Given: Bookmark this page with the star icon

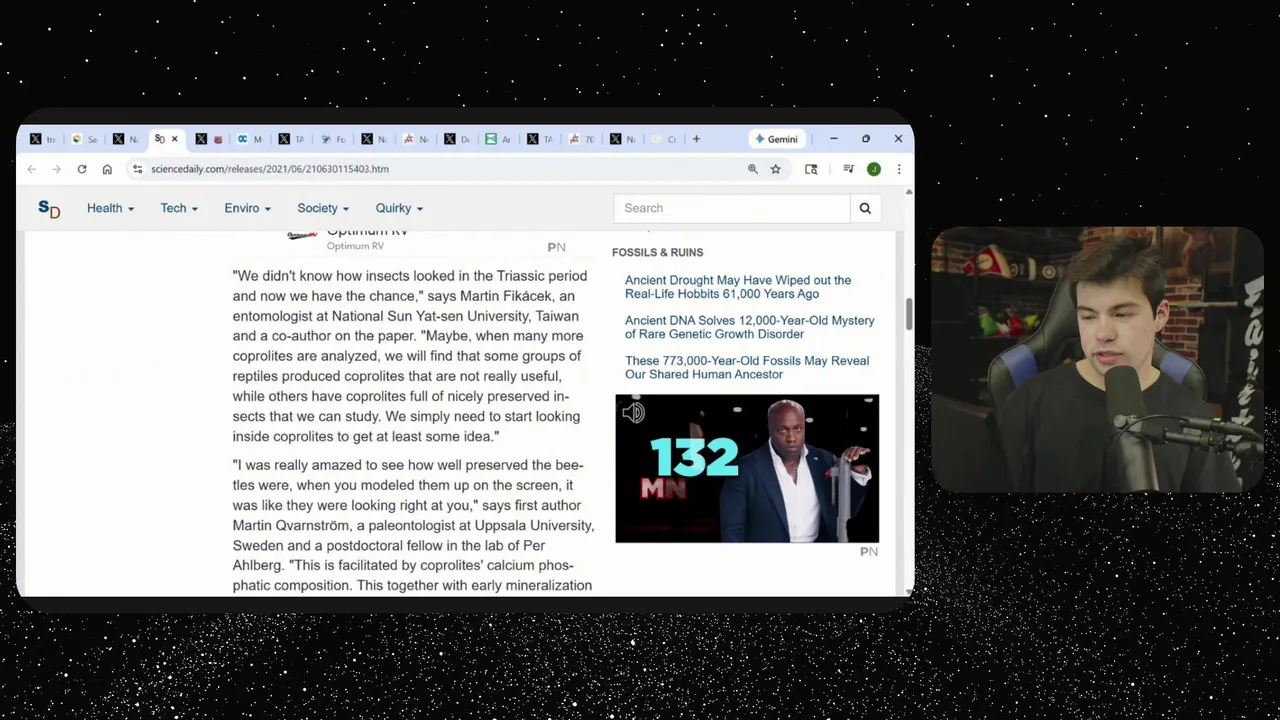Looking at the screenshot, I should pyautogui.click(x=775, y=169).
